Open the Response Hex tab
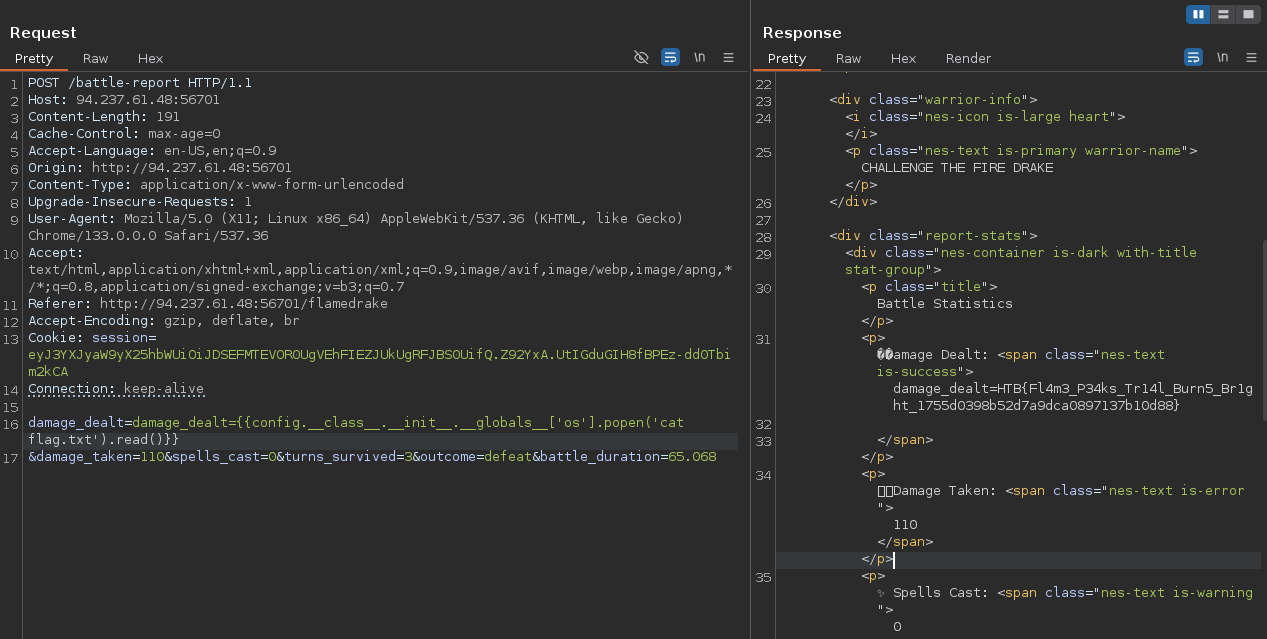Viewport: 1267px width, 639px height. point(903,58)
